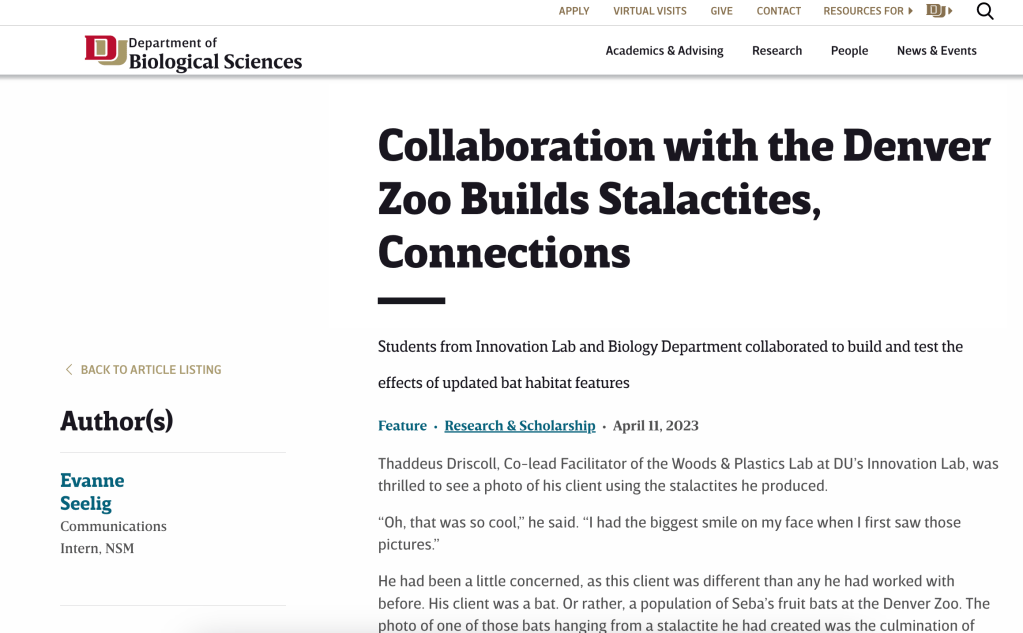
Task: Open the Research & Scholarship category link
Action: tap(519, 425)
